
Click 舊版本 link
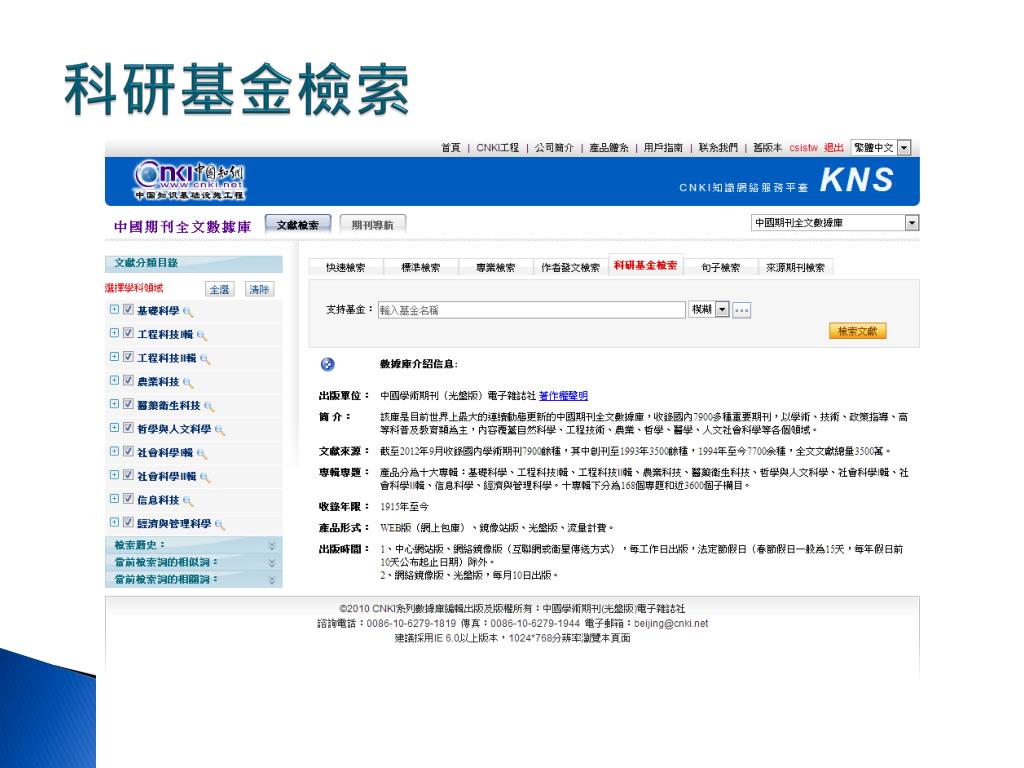pos(767,148)
